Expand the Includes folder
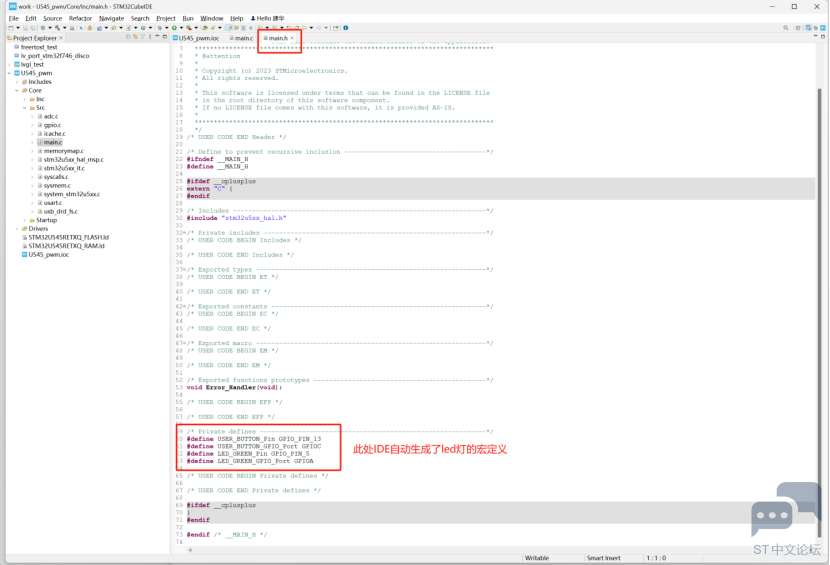 point(17,82)
